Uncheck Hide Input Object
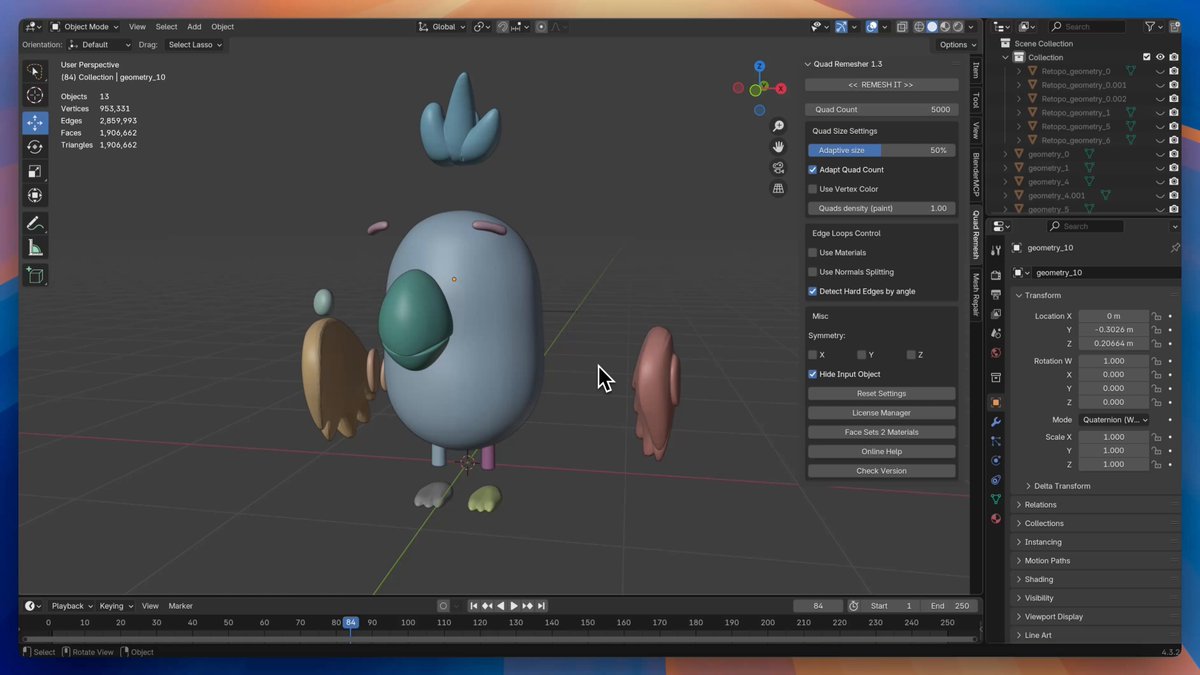Viewport: 1200px width, 675px height. 813,374
